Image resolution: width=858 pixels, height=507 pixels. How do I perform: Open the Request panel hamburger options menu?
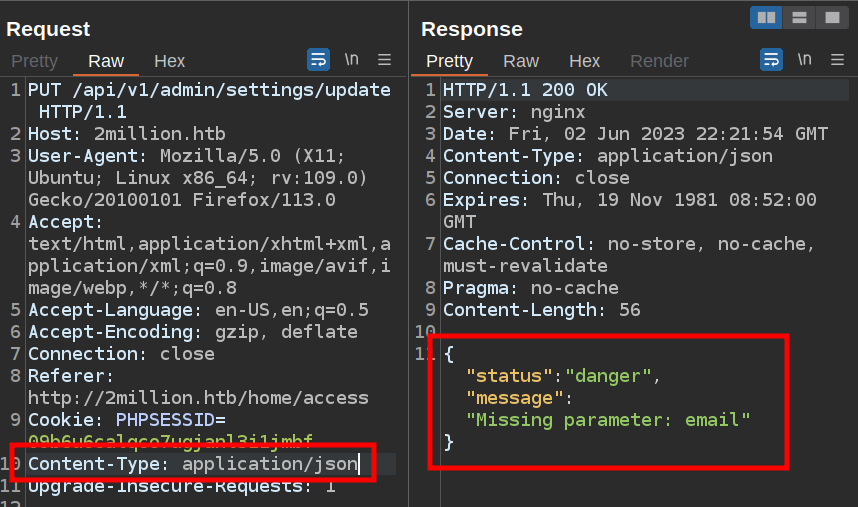[x=385, y=60]
